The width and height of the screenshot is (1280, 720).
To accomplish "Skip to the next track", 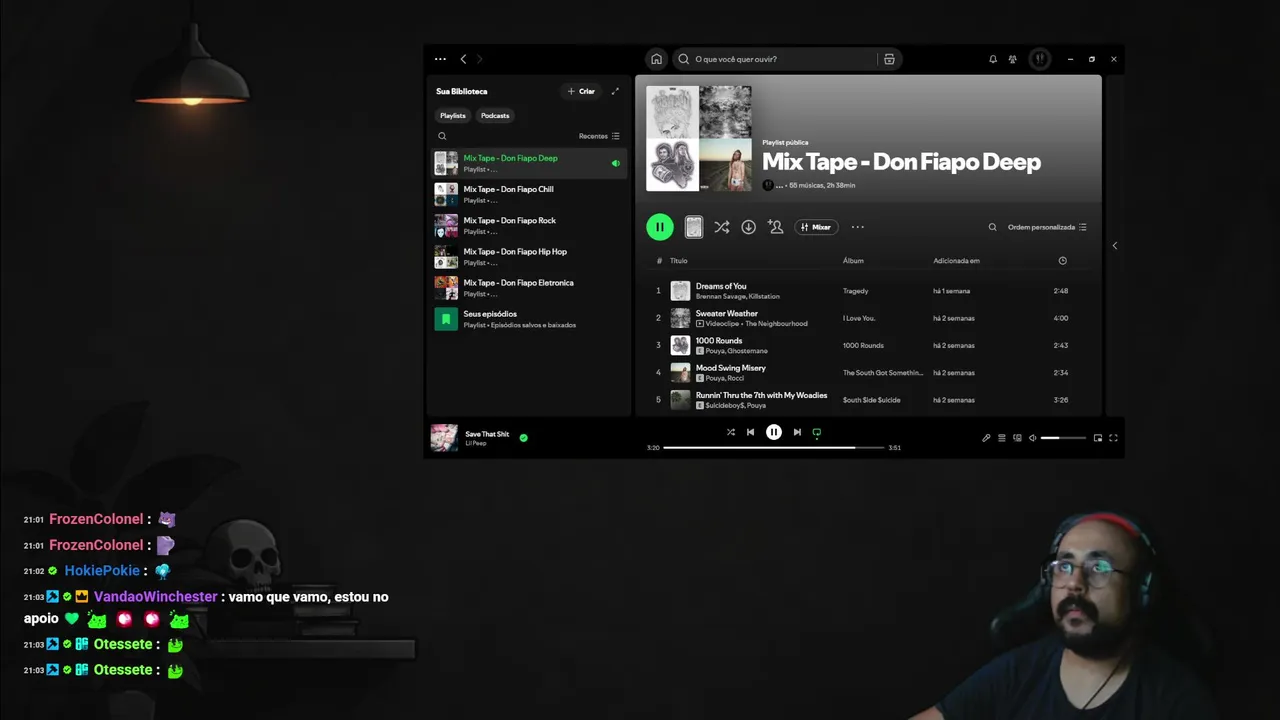I will [797, 432].
